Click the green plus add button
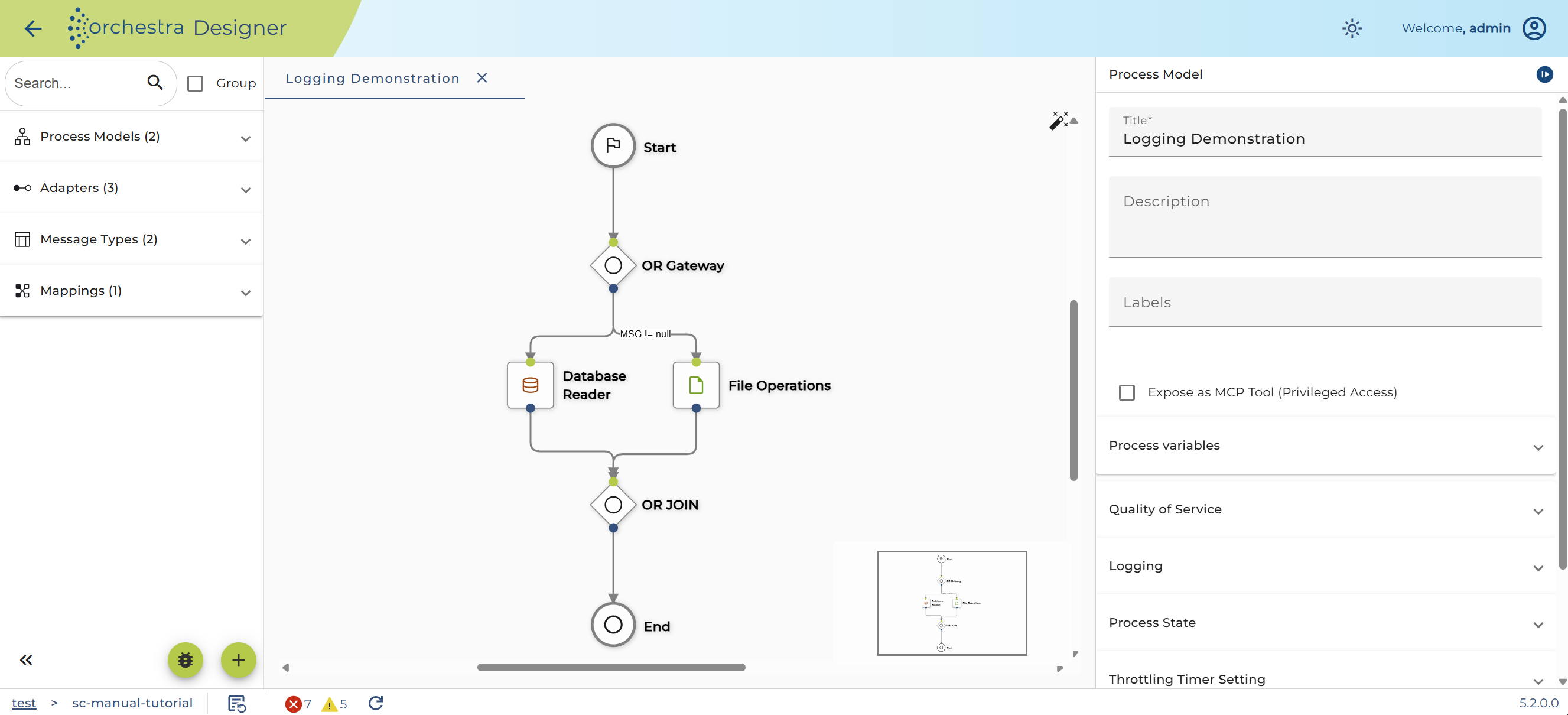 click(x=238, y=659)
